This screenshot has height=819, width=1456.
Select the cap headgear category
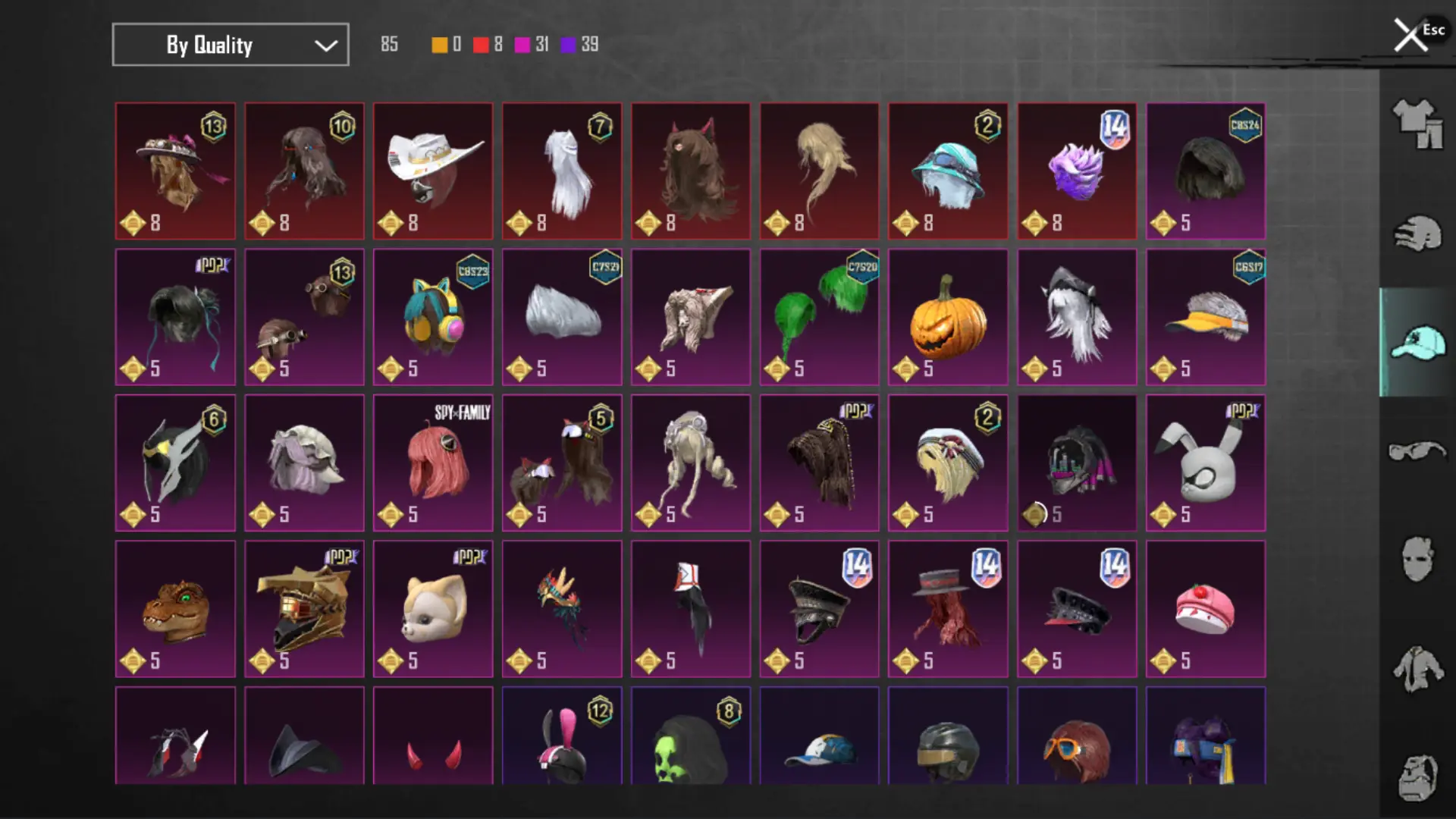pos(1417,343)
